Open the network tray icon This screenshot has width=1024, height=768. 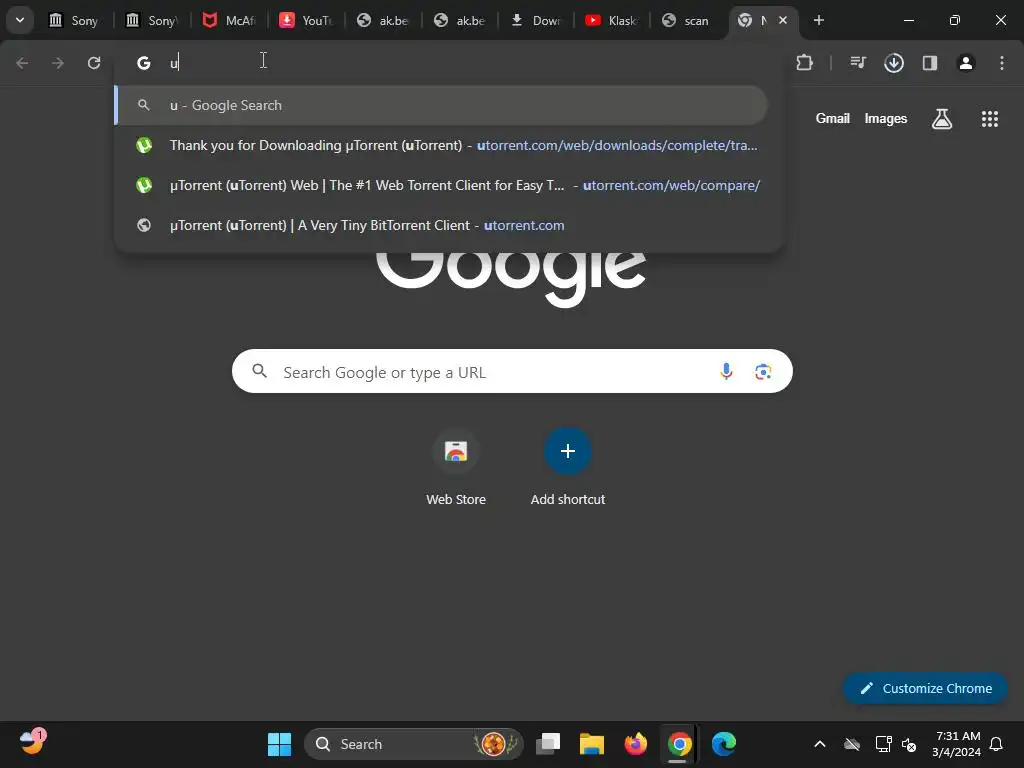pyautogui.click(x=883, y=744)
